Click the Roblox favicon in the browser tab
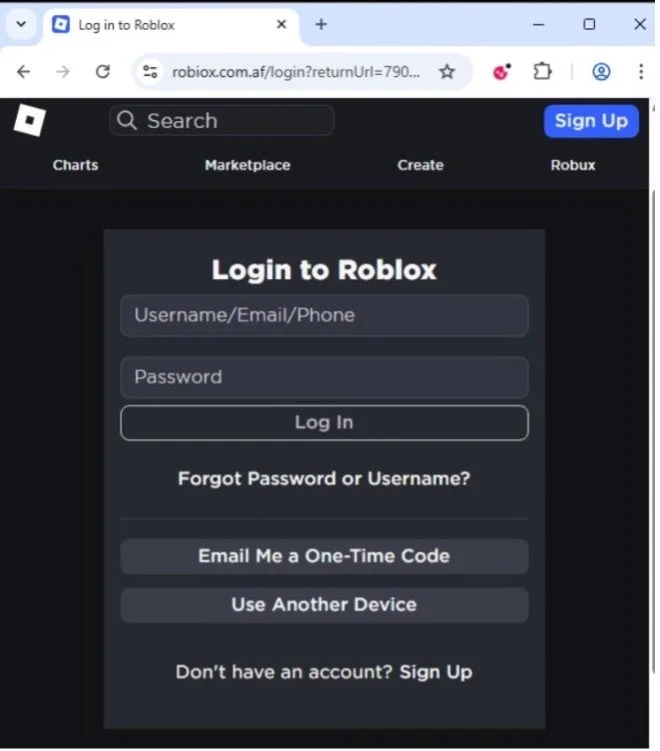 [61, 24]
